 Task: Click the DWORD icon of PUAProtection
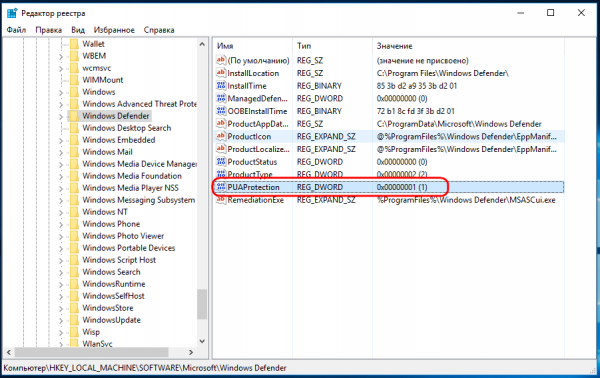pos(221,187)
